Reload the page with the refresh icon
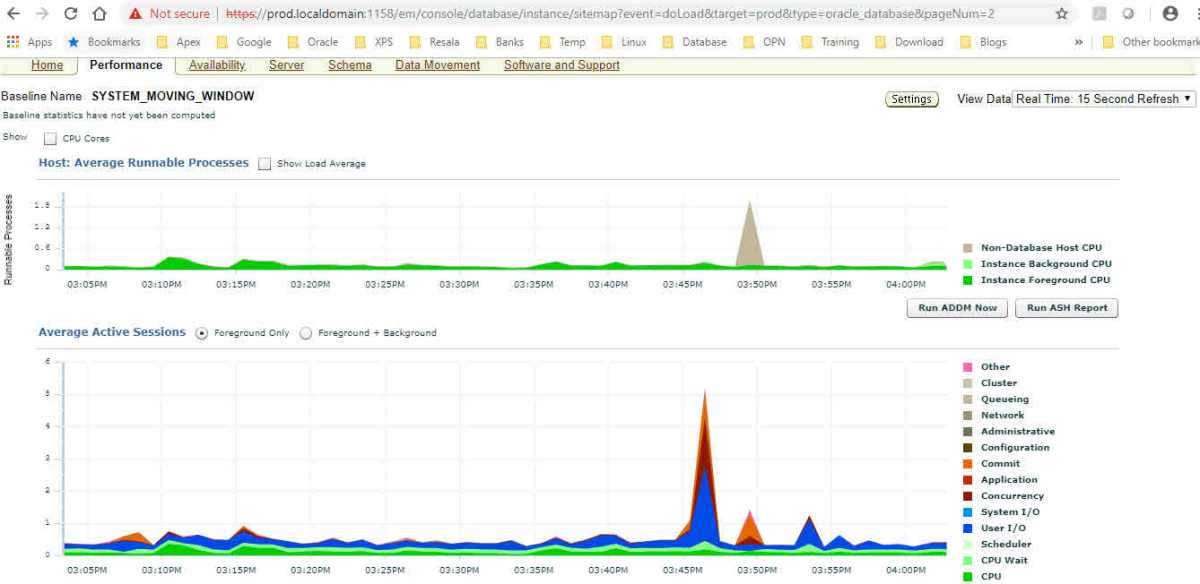1200x584 pixels. click(x=71, y=14)
